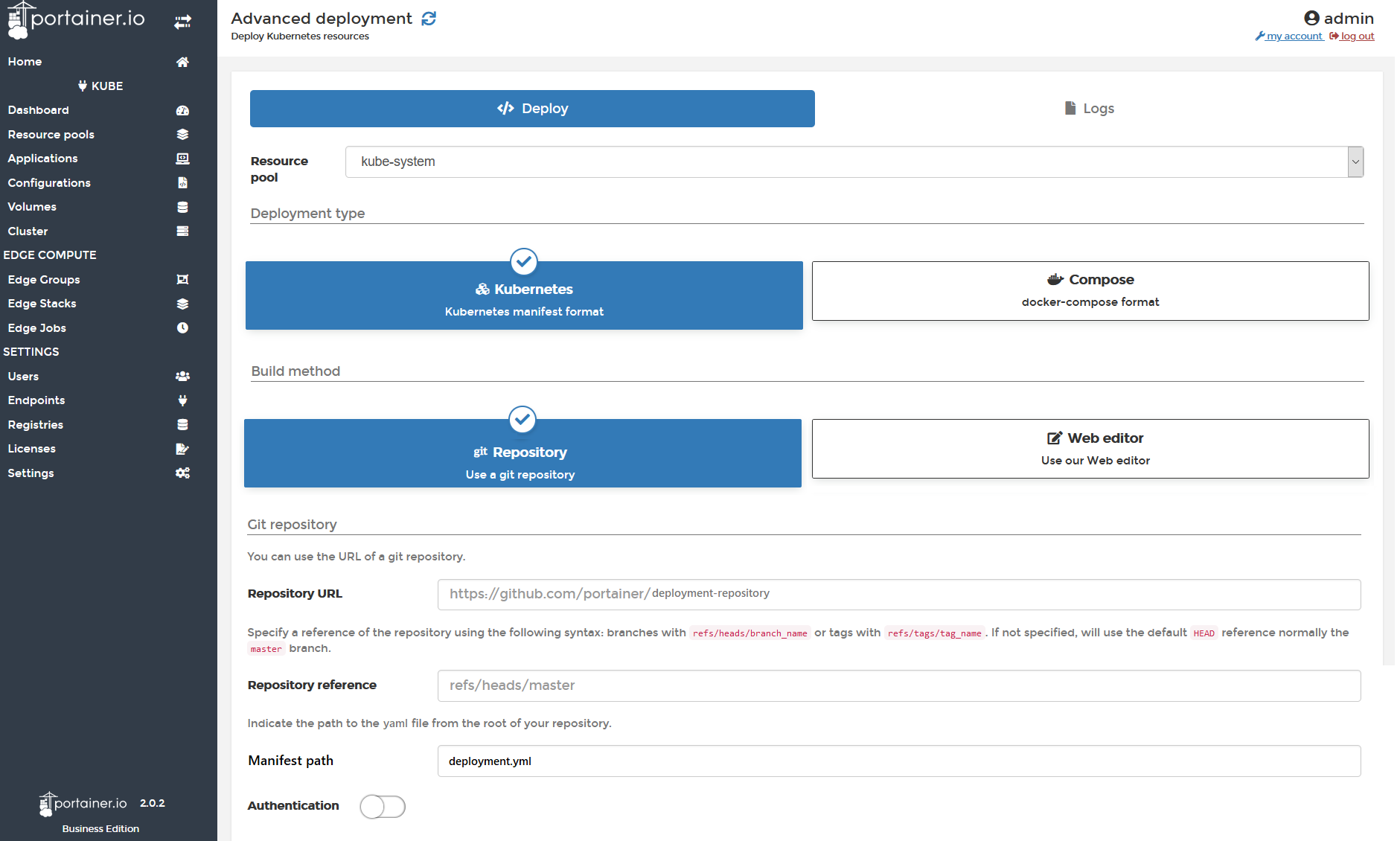Click the Dashboard gauge icon

coord(182,110)
